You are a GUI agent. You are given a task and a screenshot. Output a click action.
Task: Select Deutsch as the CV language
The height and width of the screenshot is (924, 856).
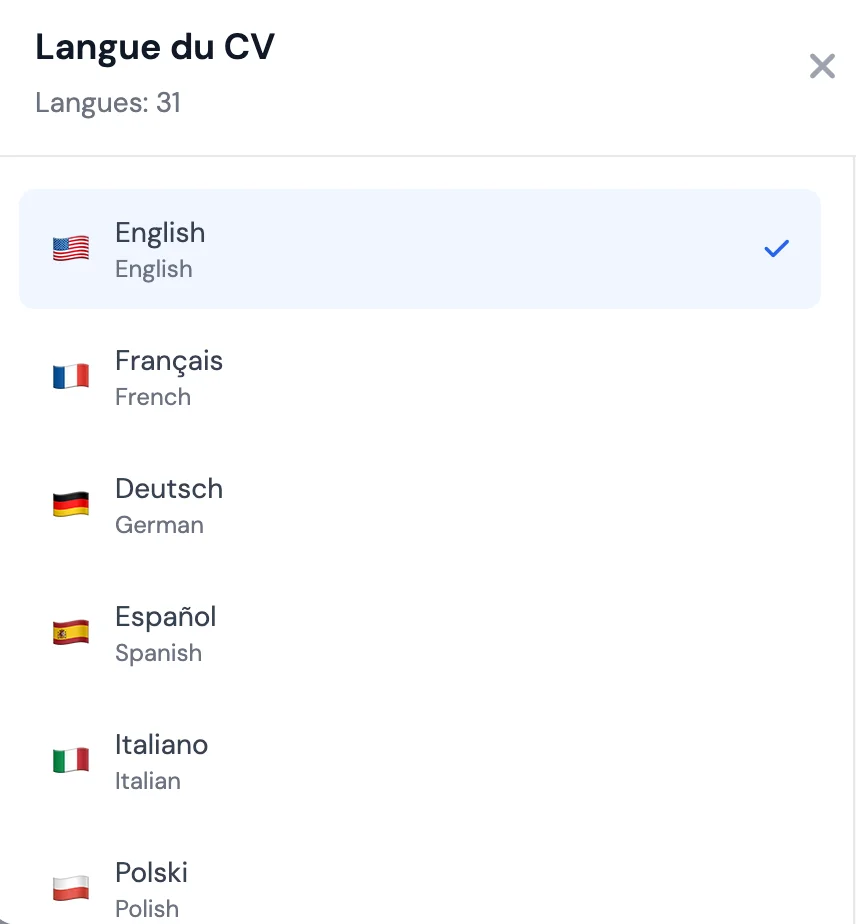[420, 504]
